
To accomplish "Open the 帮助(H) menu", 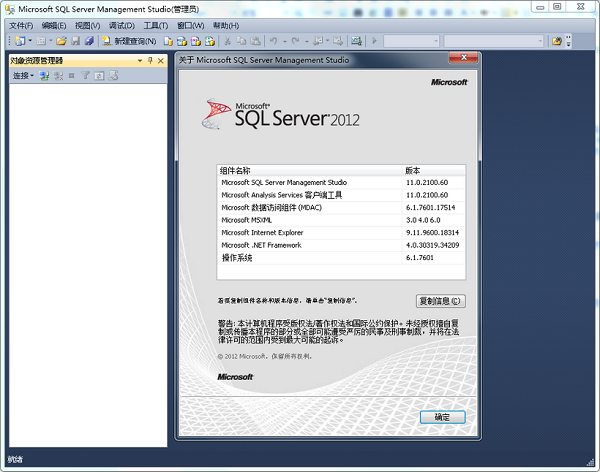I will 226,26.
